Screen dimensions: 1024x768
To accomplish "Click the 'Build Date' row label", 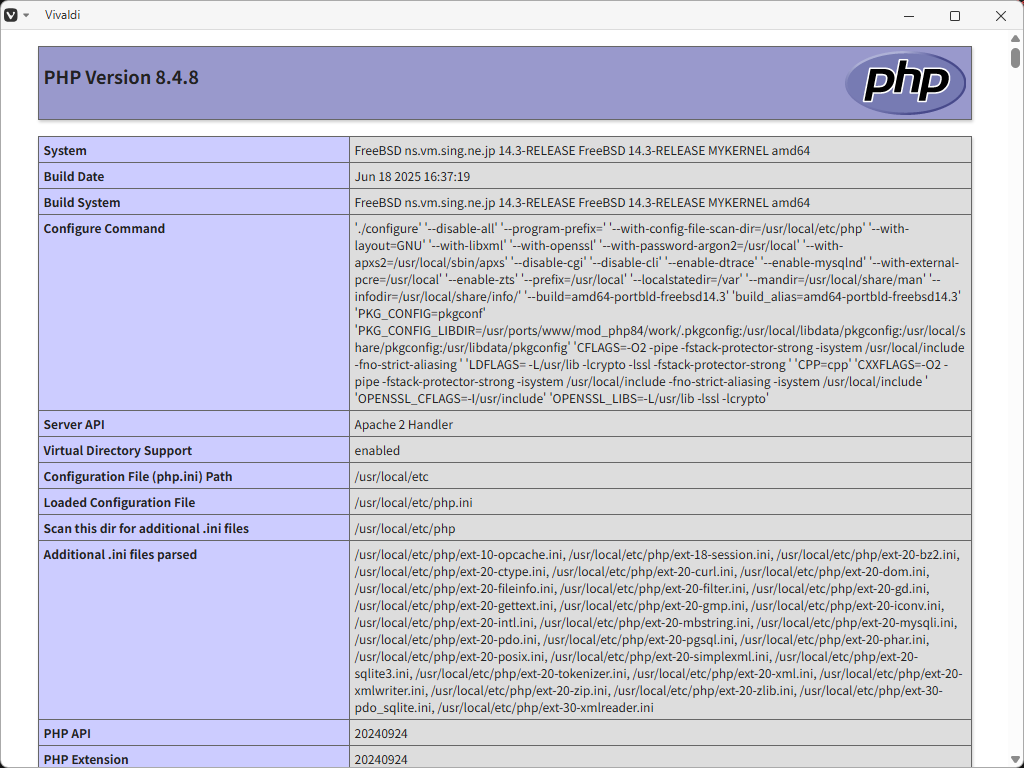I will click(x=74, y=176).
